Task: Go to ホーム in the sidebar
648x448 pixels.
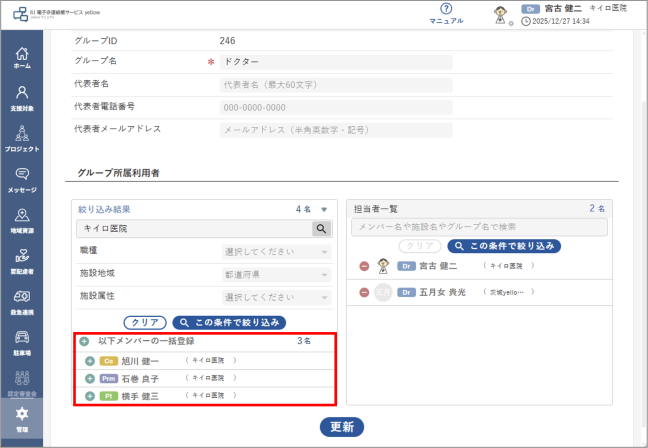Action: tap(22, 58)
